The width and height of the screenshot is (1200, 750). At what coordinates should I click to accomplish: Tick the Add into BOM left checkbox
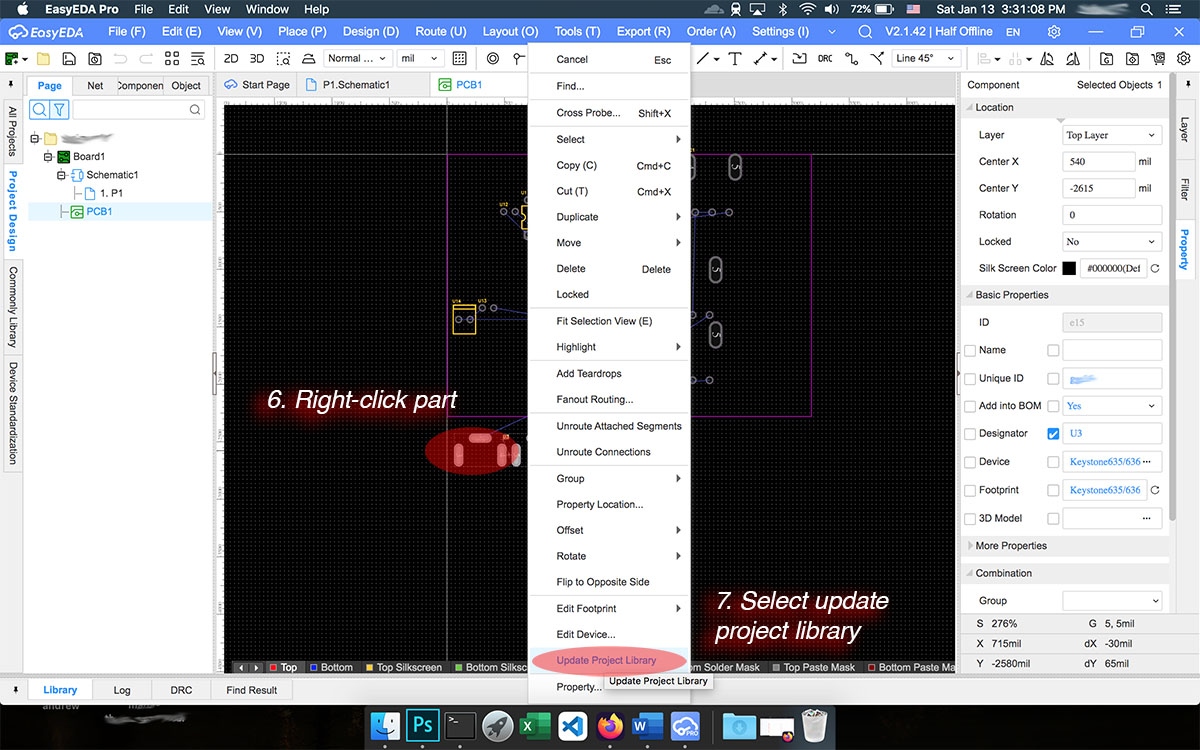970,406
